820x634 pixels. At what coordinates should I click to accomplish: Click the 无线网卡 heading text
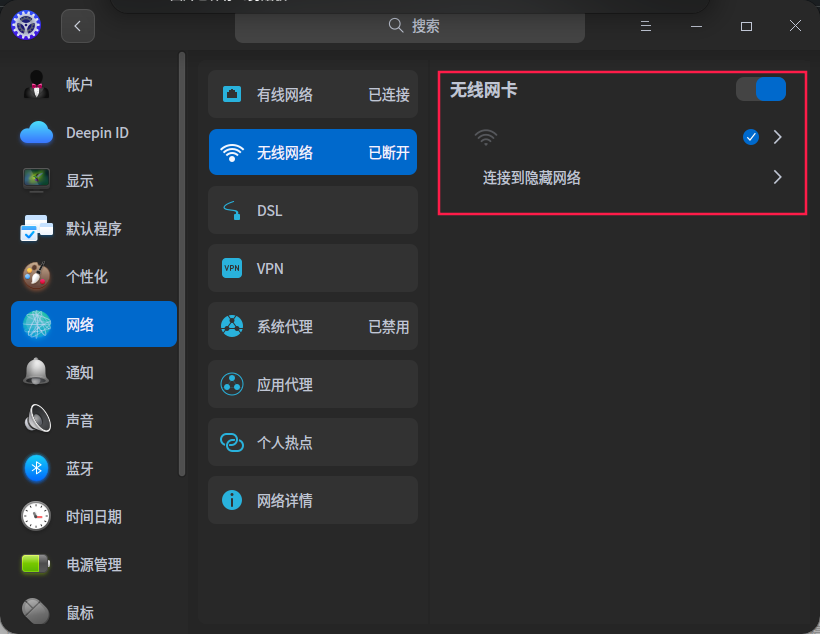[x=483, y=90]
